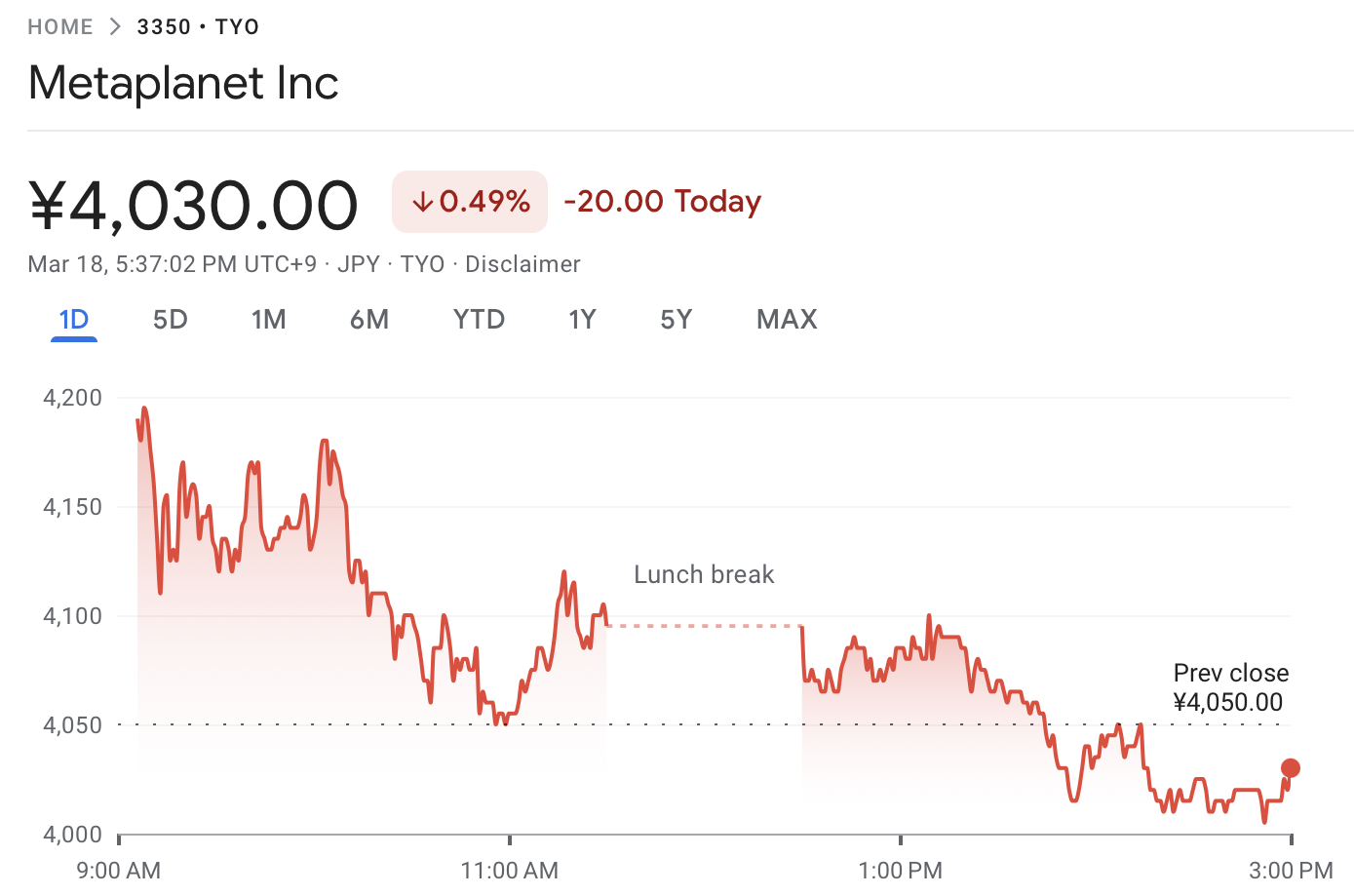Image resolution: width=1354 pixels, height=896 pixels.
Task: Click the HOME breadcrumb link
Action: tap(60, 27)
